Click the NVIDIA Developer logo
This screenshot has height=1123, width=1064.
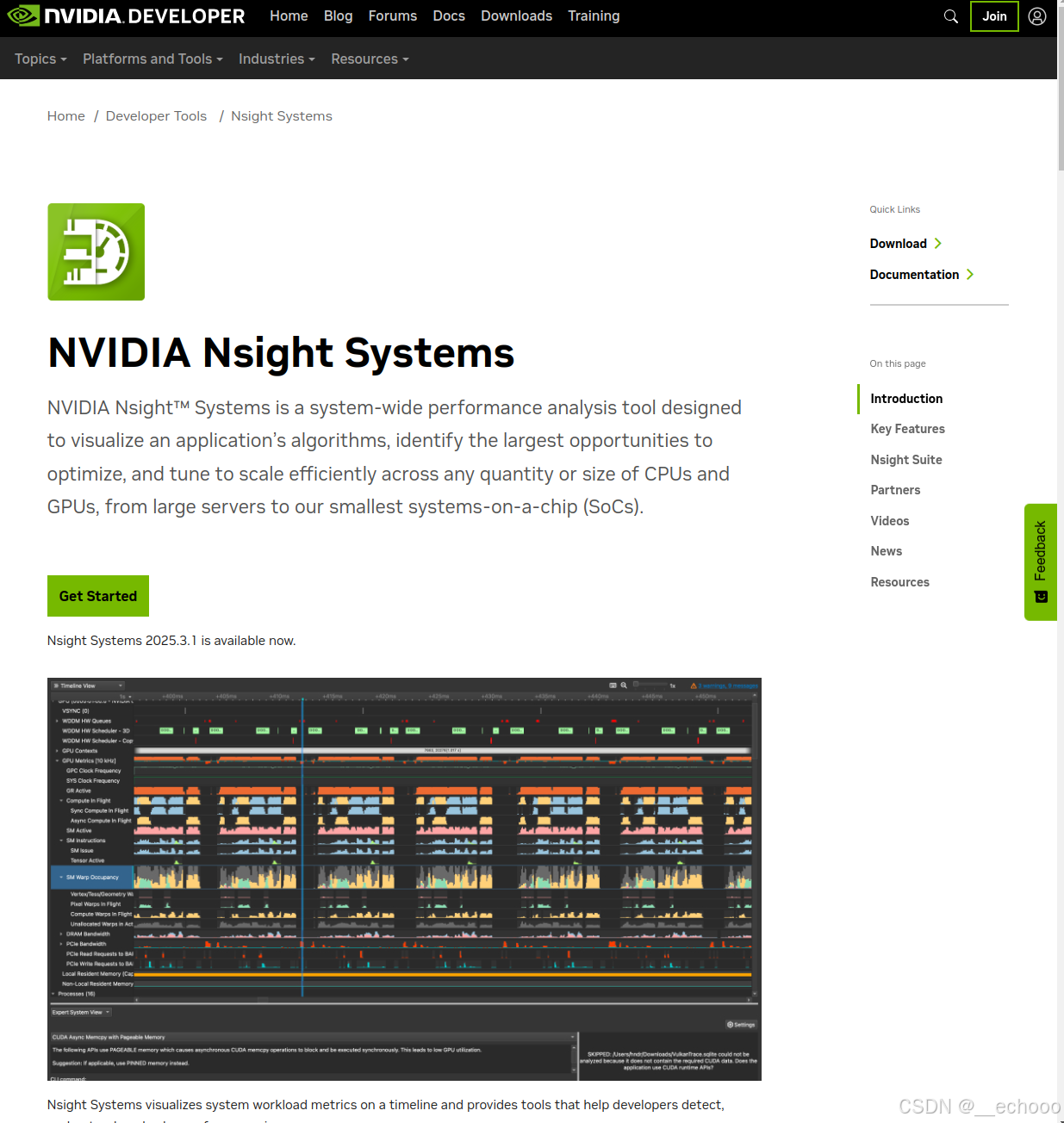pos(125,16)
